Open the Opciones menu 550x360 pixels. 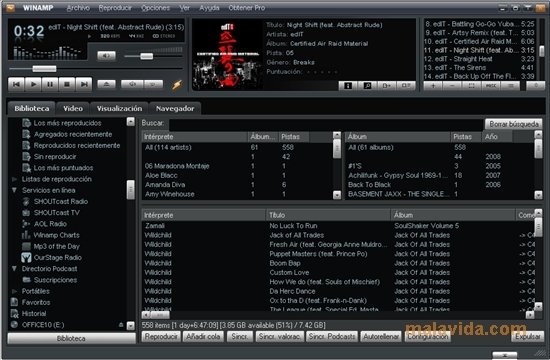[155, 8]
